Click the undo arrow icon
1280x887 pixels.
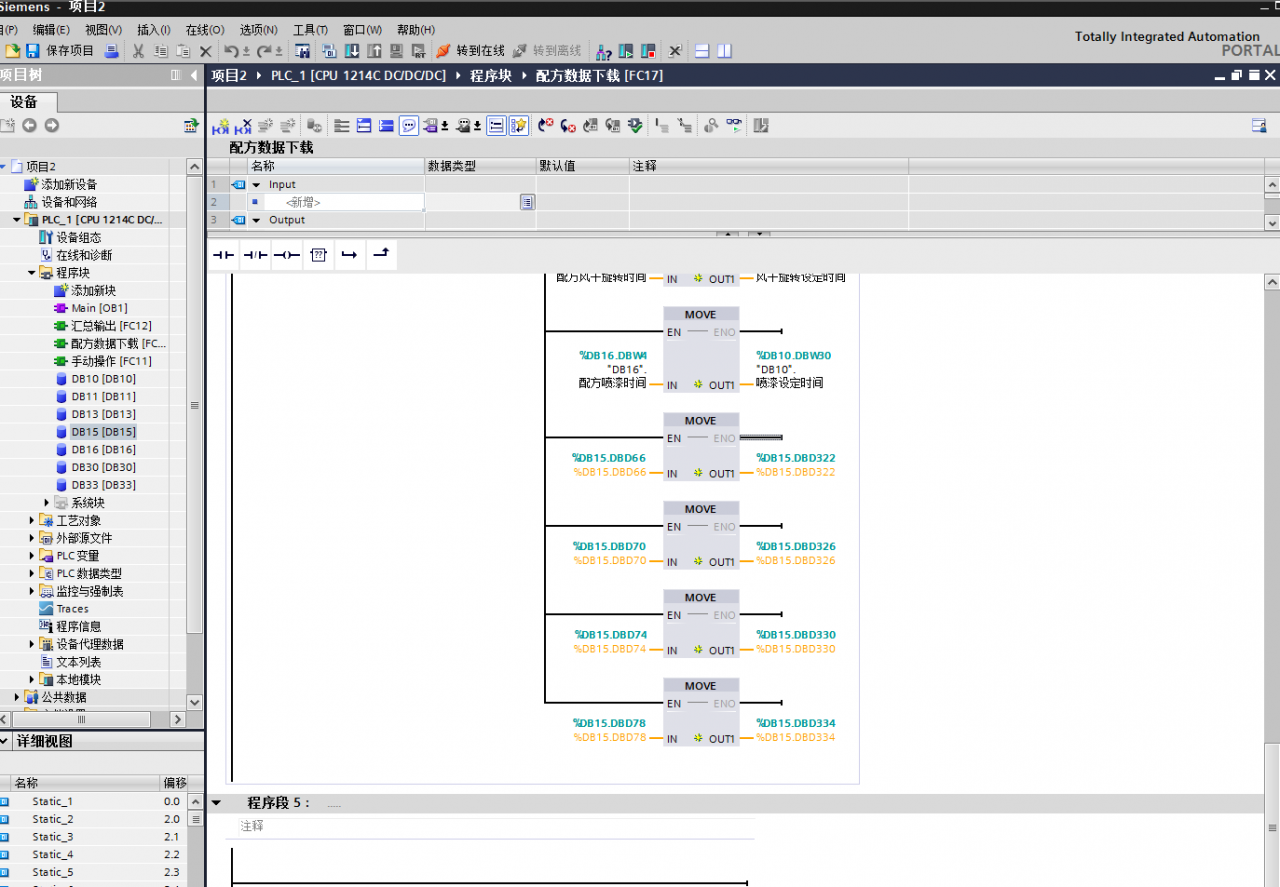coord(232,51)
